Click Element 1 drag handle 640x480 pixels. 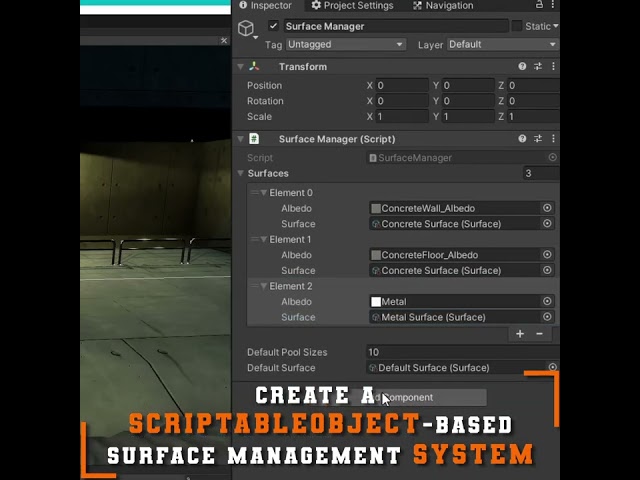254,239
